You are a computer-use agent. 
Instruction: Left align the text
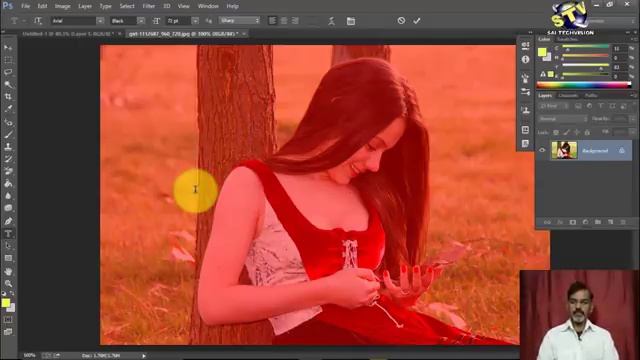273,20
